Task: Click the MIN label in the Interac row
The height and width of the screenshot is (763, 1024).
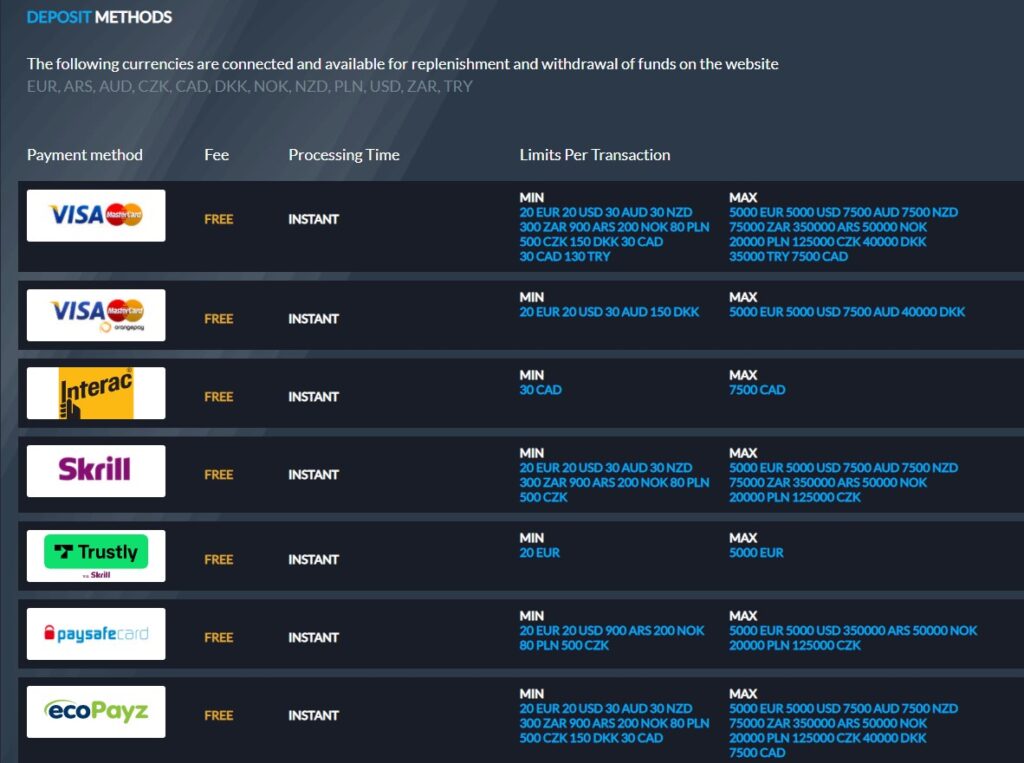Action: click(x=532, y=375)
